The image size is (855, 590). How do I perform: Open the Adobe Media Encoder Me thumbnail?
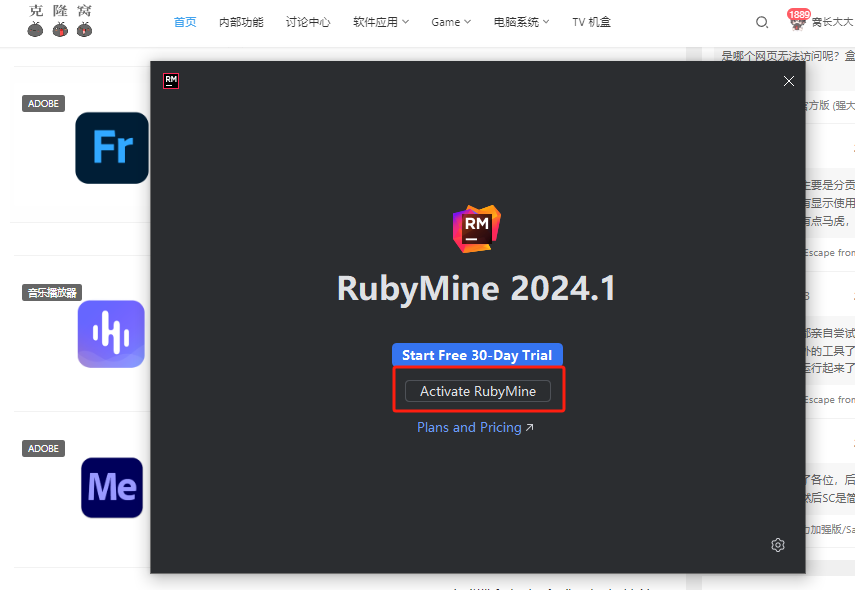pos(112,487)
